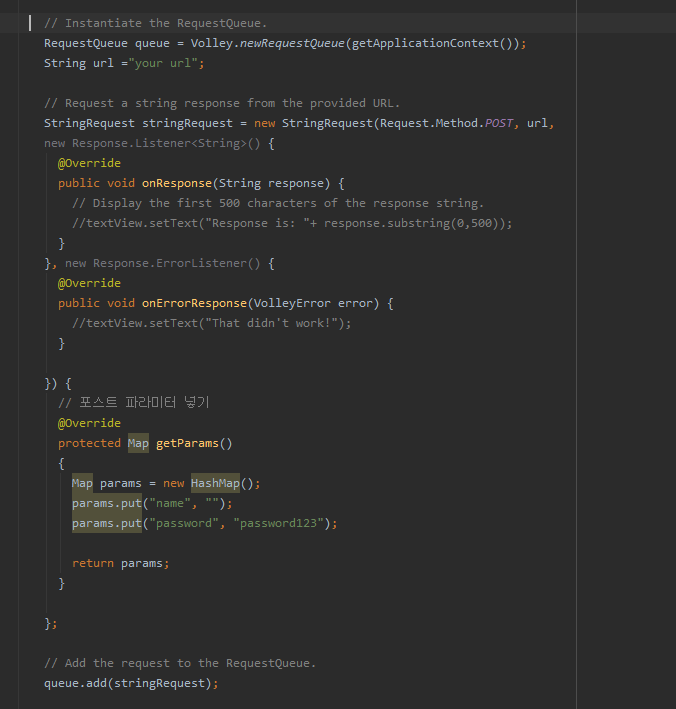Click the italic newRequestQueue method call
Viewport: 676px width, 709px height.
[292, 43]
